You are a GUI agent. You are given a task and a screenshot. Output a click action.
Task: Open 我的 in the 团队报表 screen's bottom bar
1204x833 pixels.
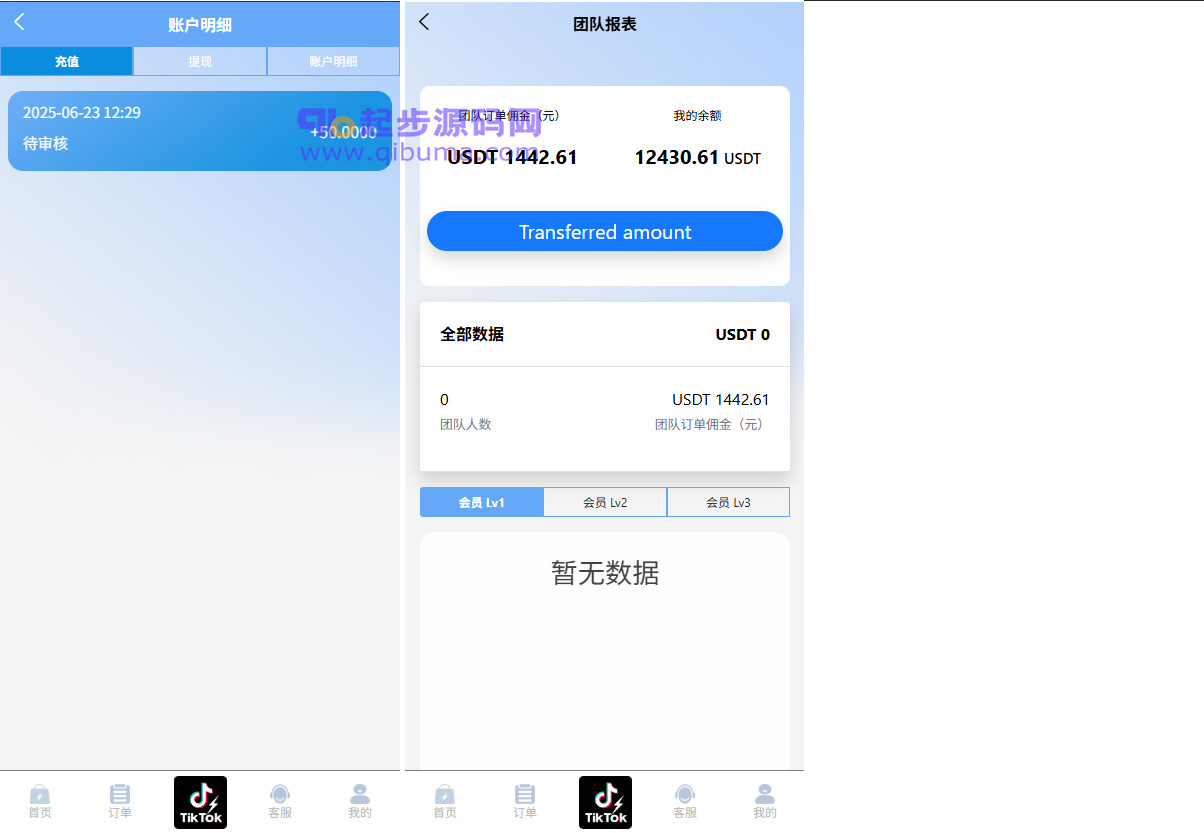(x=765, y=802)
